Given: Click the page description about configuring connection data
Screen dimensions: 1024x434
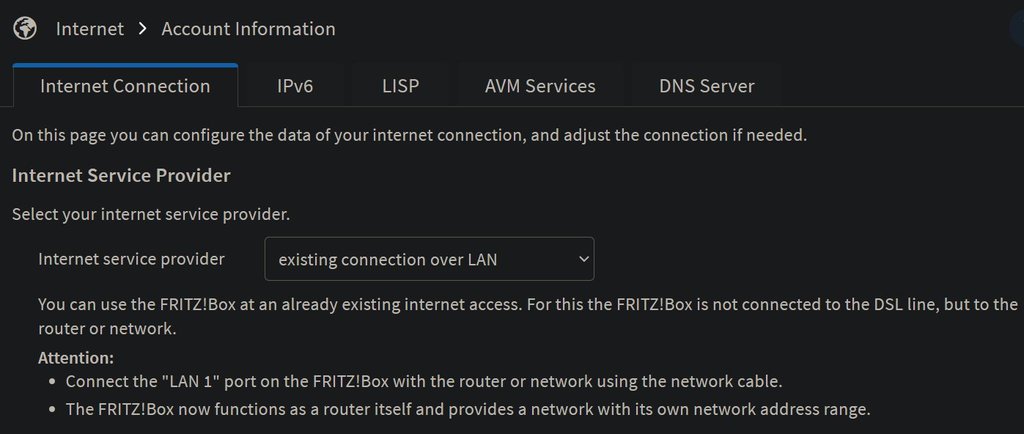Looking at the screenshot, I should tap(410, 136).
